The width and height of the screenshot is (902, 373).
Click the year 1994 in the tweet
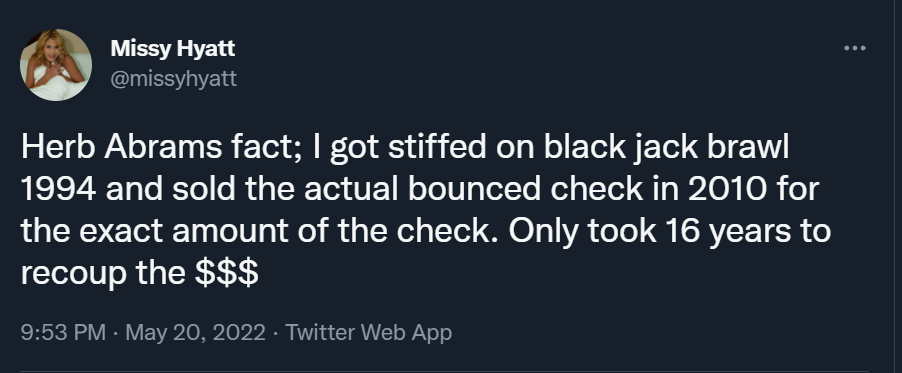point(59,189)
